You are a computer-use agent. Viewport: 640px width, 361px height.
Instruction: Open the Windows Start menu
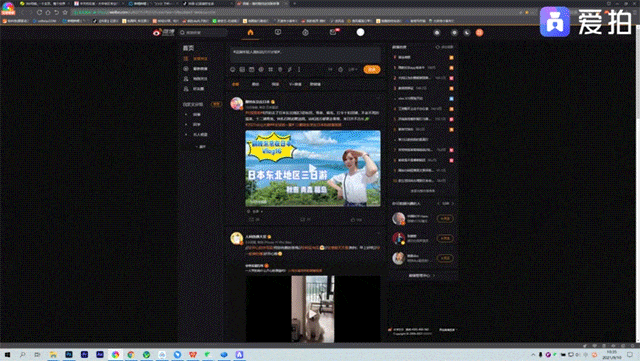coord(7,355)
